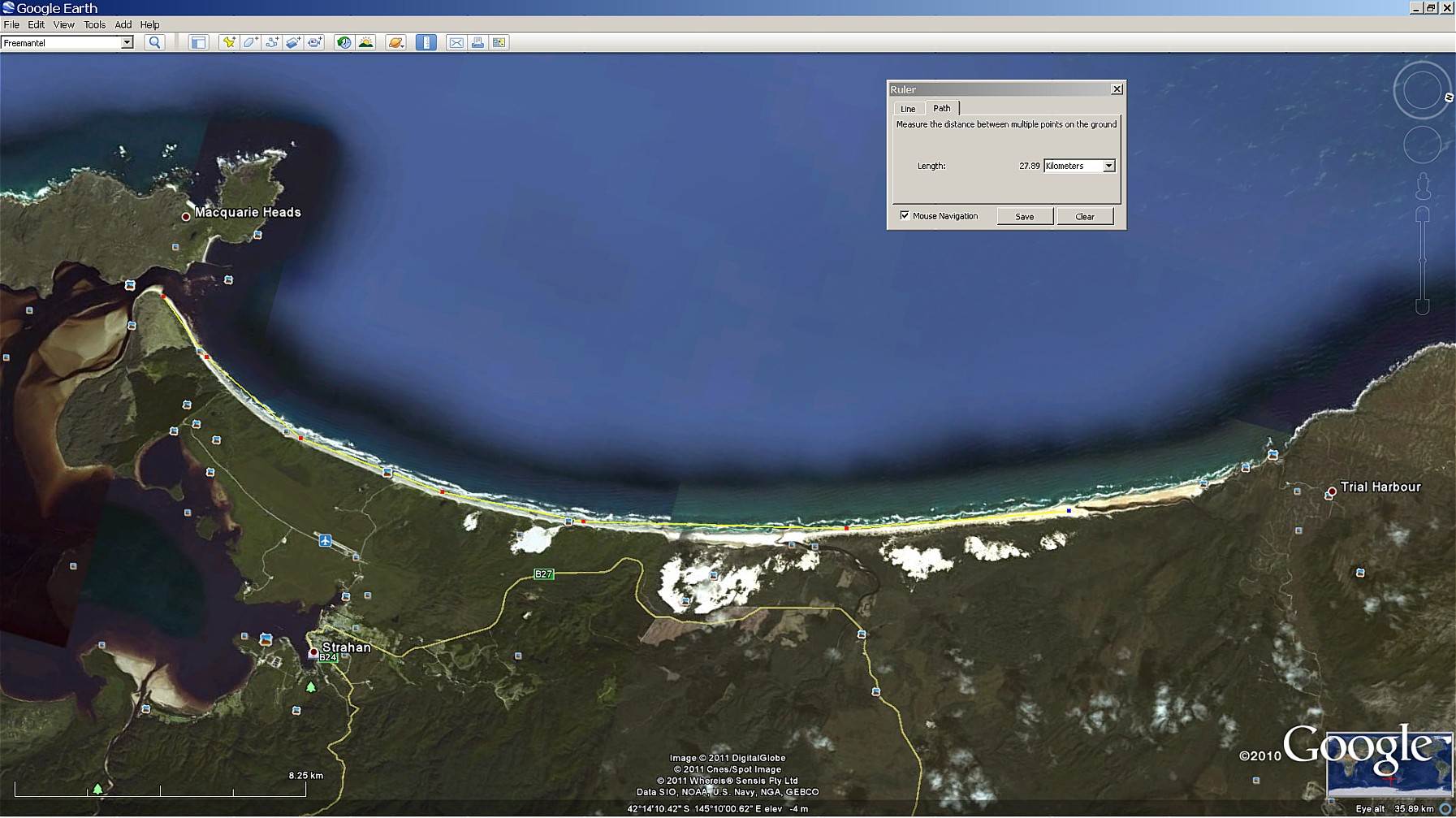Viewport: 1456px width, 818px height.
Task: Open the historical imagery clock icon
Action: click(344, 42)
